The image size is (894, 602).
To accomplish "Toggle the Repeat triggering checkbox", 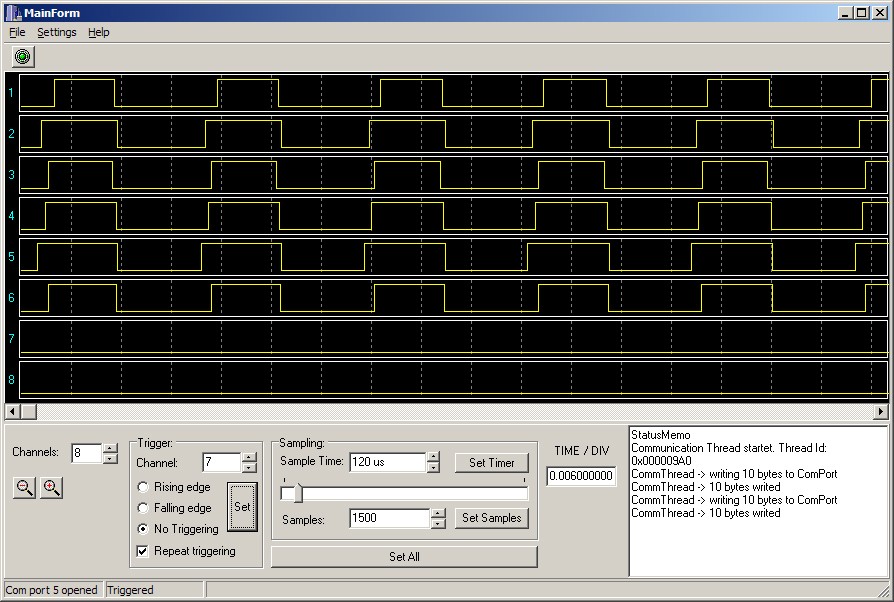I will coord(144,551).
